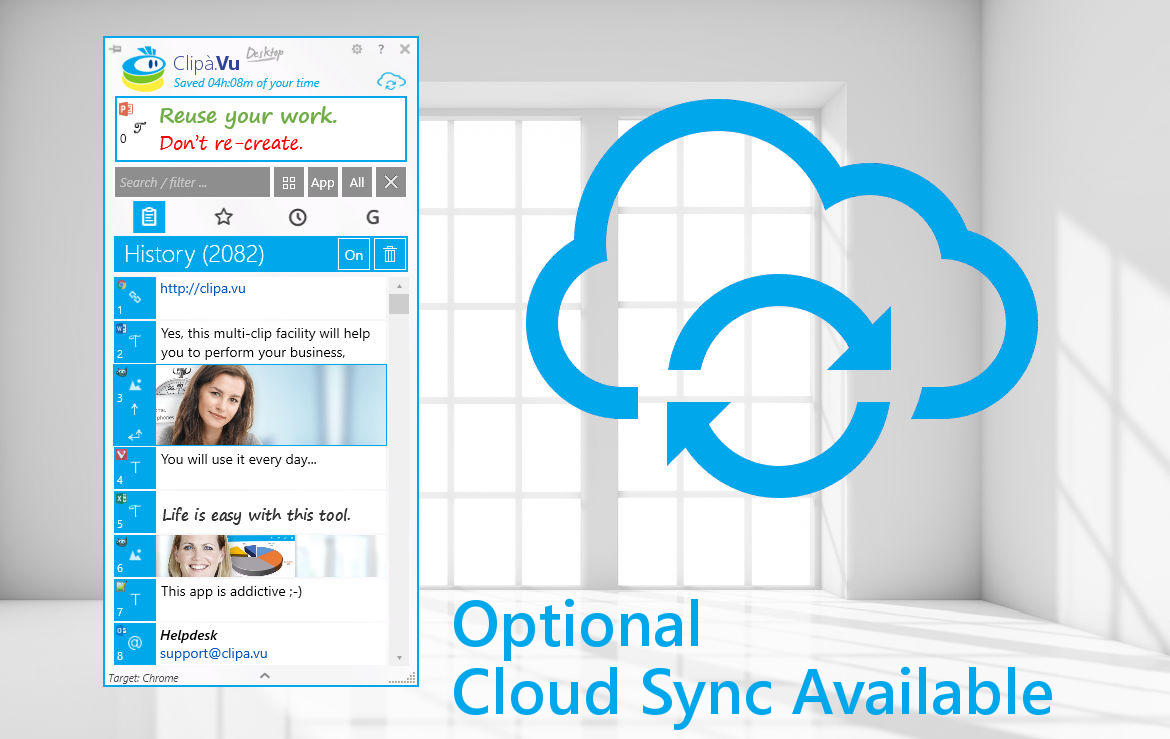
Task: Click the 'Target: Chrome' status text
Action: tap(143, 678)
